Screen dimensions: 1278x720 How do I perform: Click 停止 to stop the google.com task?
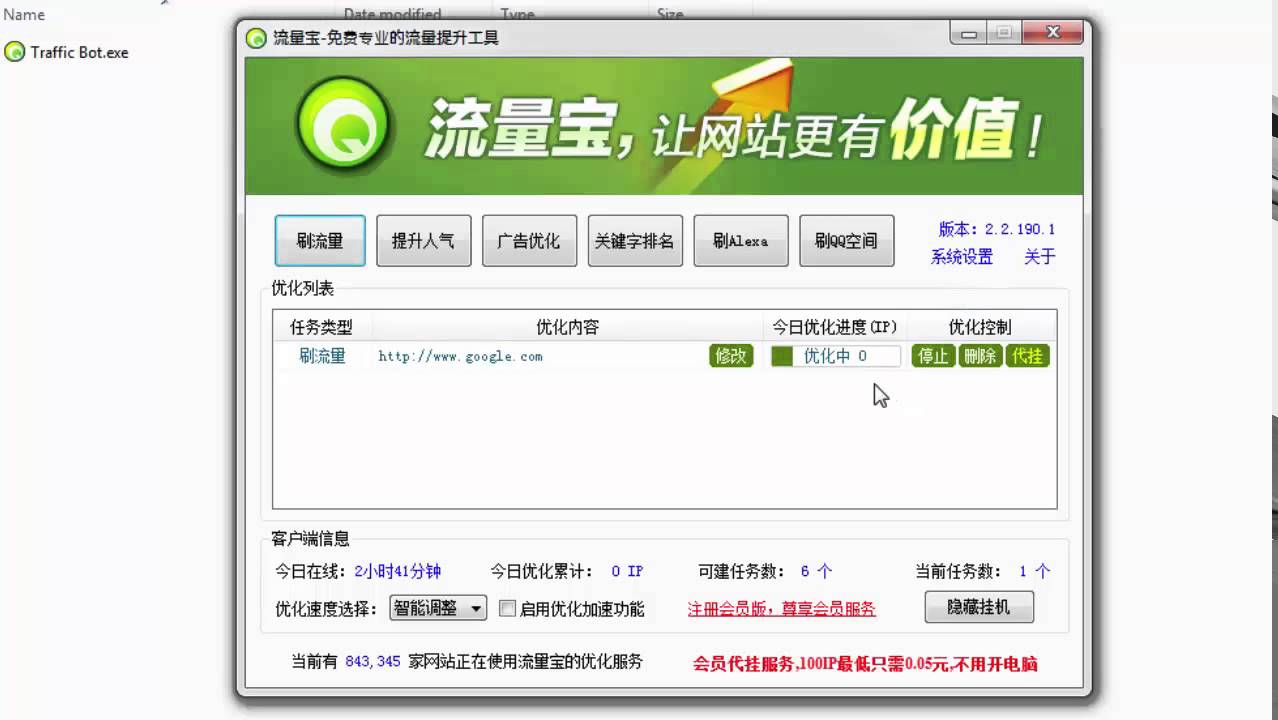(x=933, y=356)
